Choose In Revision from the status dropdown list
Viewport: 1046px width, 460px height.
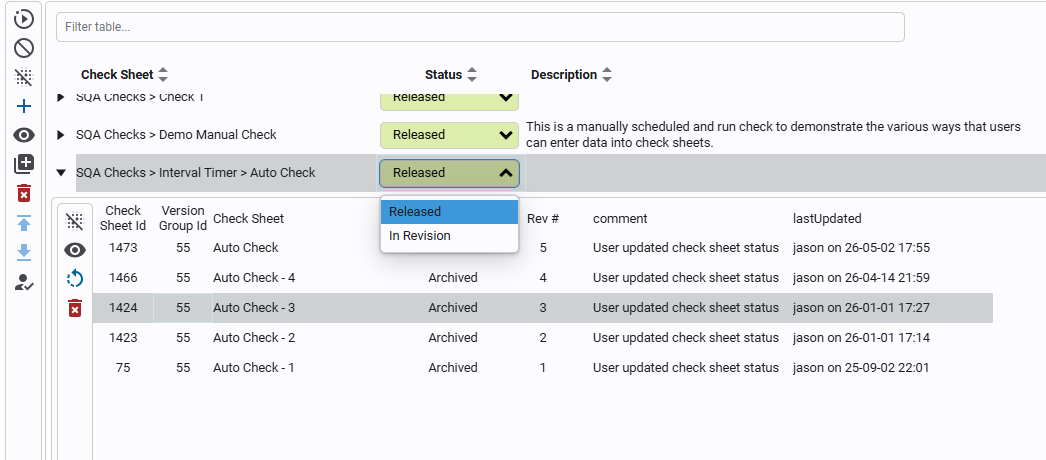[x=449, y=235]
